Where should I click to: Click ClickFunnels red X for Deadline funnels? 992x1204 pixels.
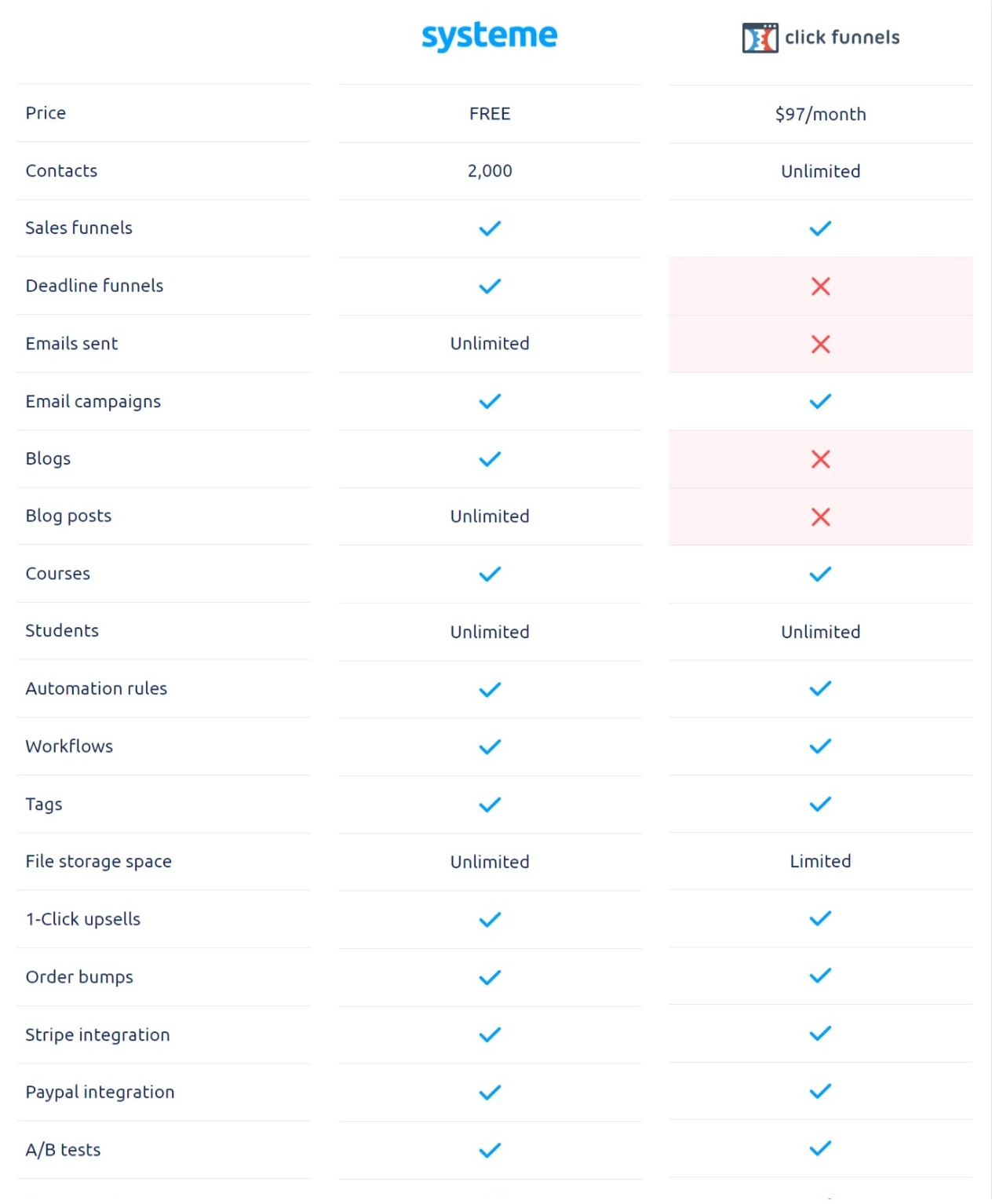click(x=820, y=286)
